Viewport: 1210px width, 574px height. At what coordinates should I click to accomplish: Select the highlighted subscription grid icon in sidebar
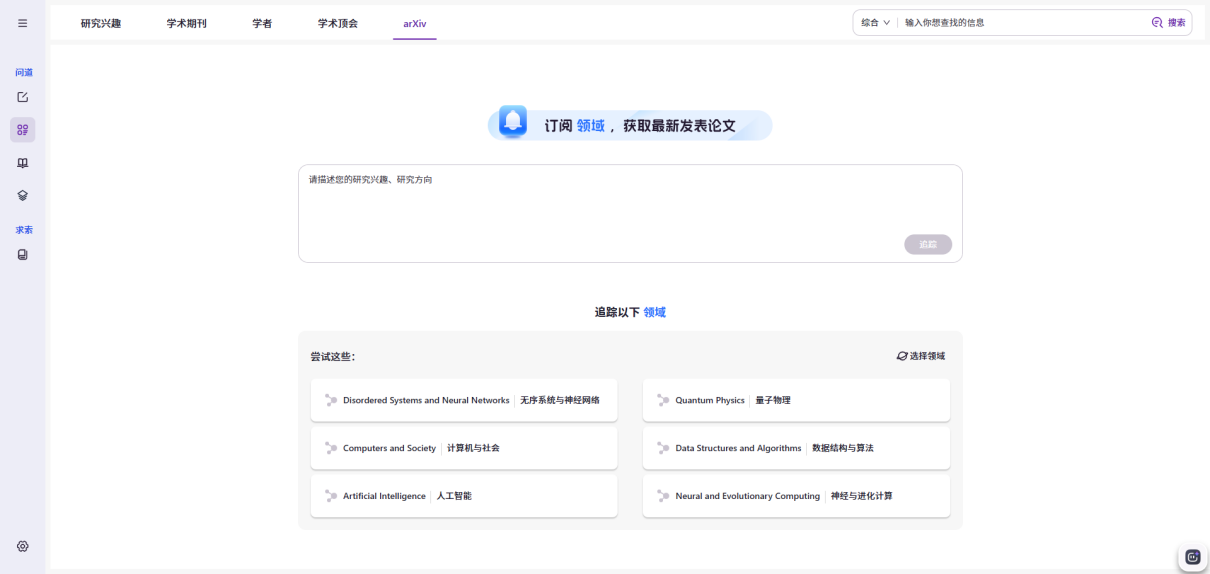pyautogui.click(x=23, y=130)
